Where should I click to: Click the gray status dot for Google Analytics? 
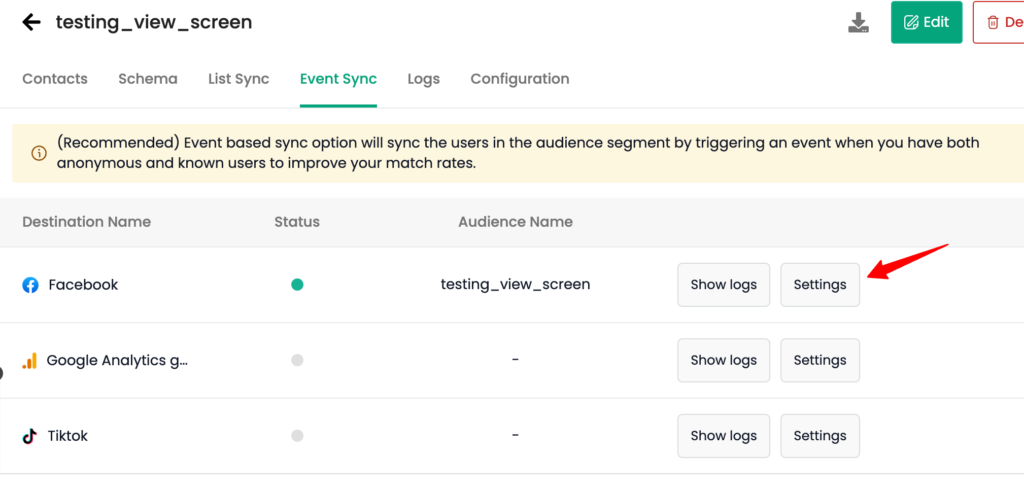point(297,360)
